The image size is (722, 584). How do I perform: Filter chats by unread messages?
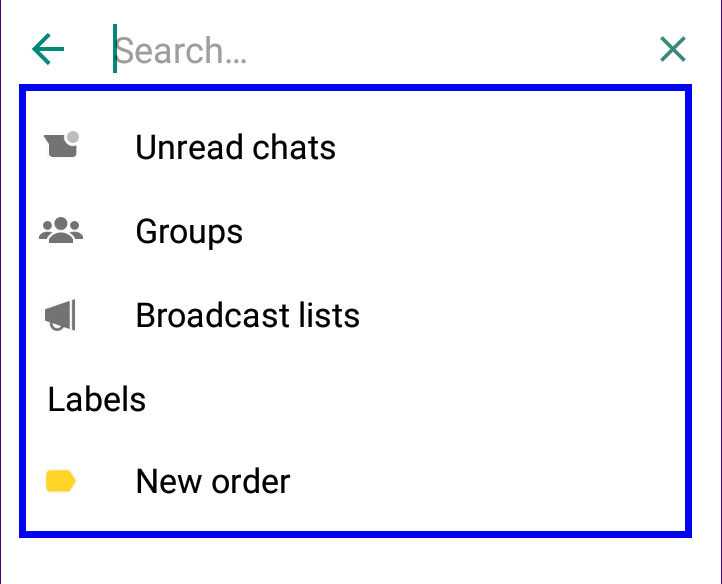pyautogui.click(x=355, y=147)
